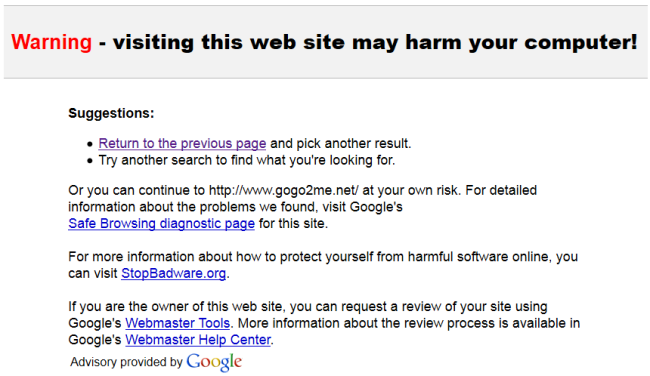
Task: Click the 'Advisory provided by' label
Action: [126, 362]
